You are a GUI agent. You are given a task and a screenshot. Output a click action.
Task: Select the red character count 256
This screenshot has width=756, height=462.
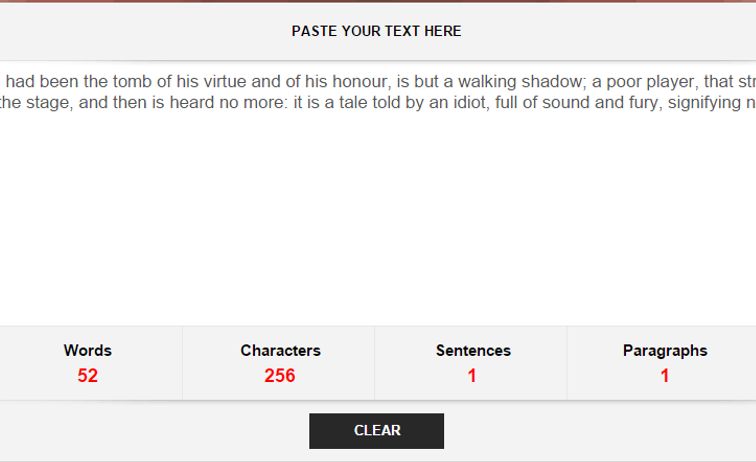click(x=280, y=376)
